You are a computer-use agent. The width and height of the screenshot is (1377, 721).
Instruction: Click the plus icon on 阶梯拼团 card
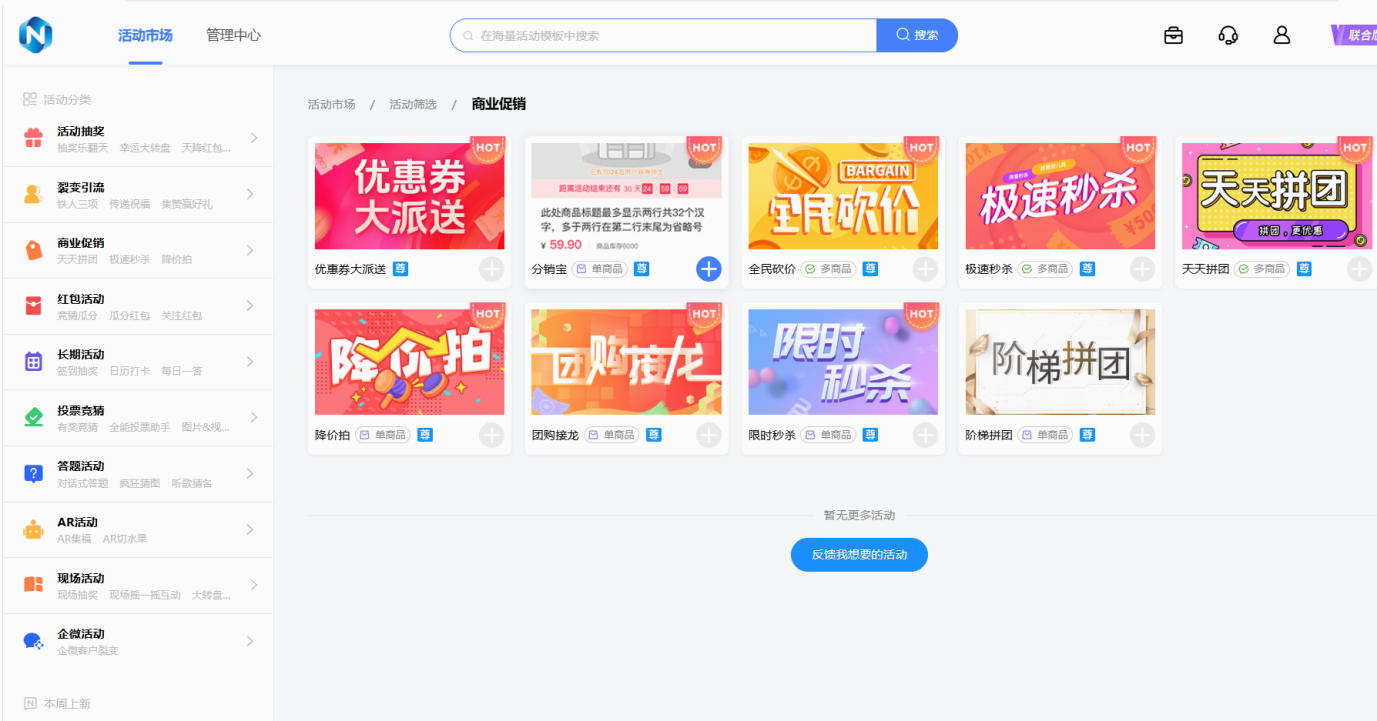tap(1142, 435)
